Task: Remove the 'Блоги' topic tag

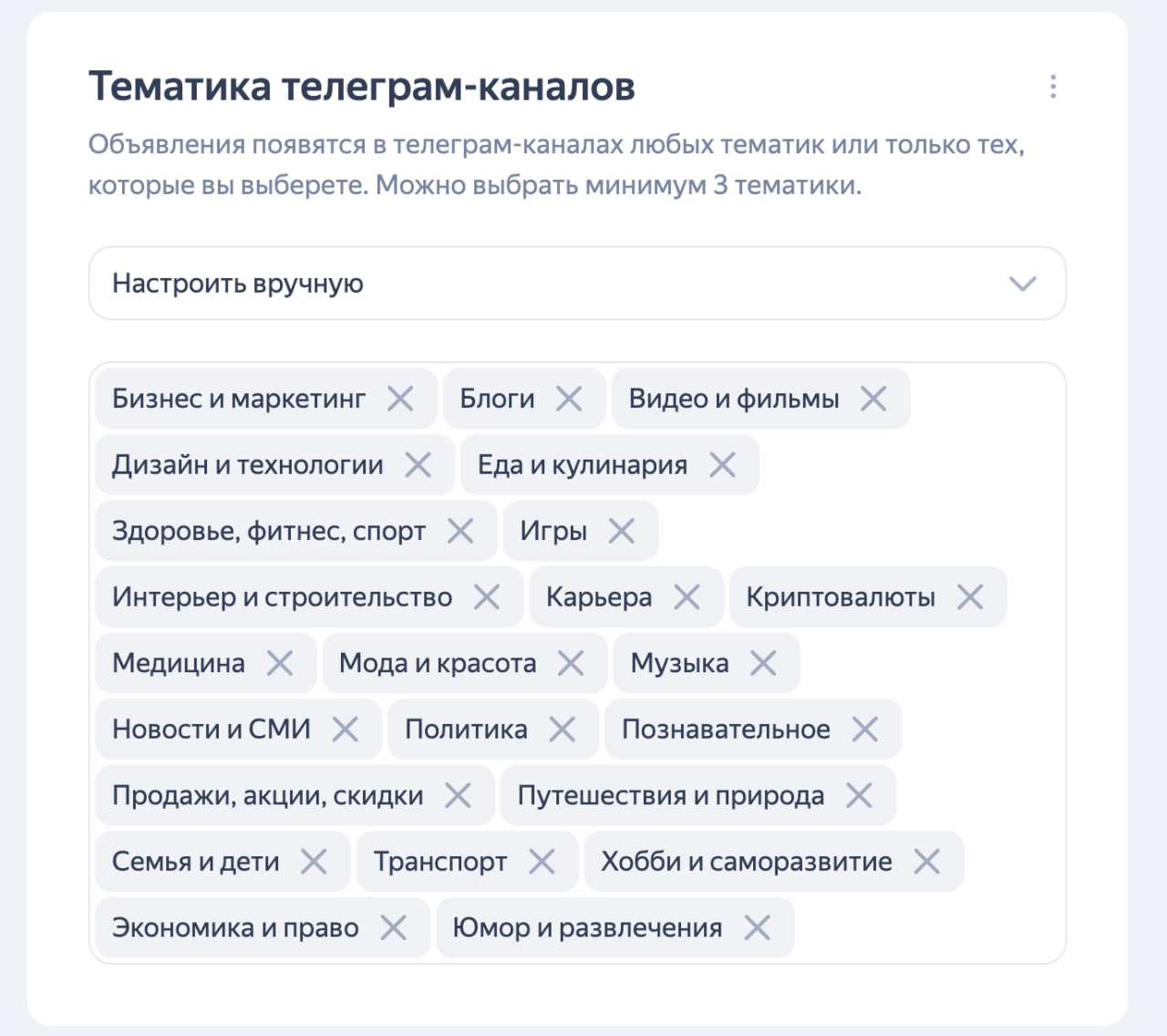Action: pos(569,399)
